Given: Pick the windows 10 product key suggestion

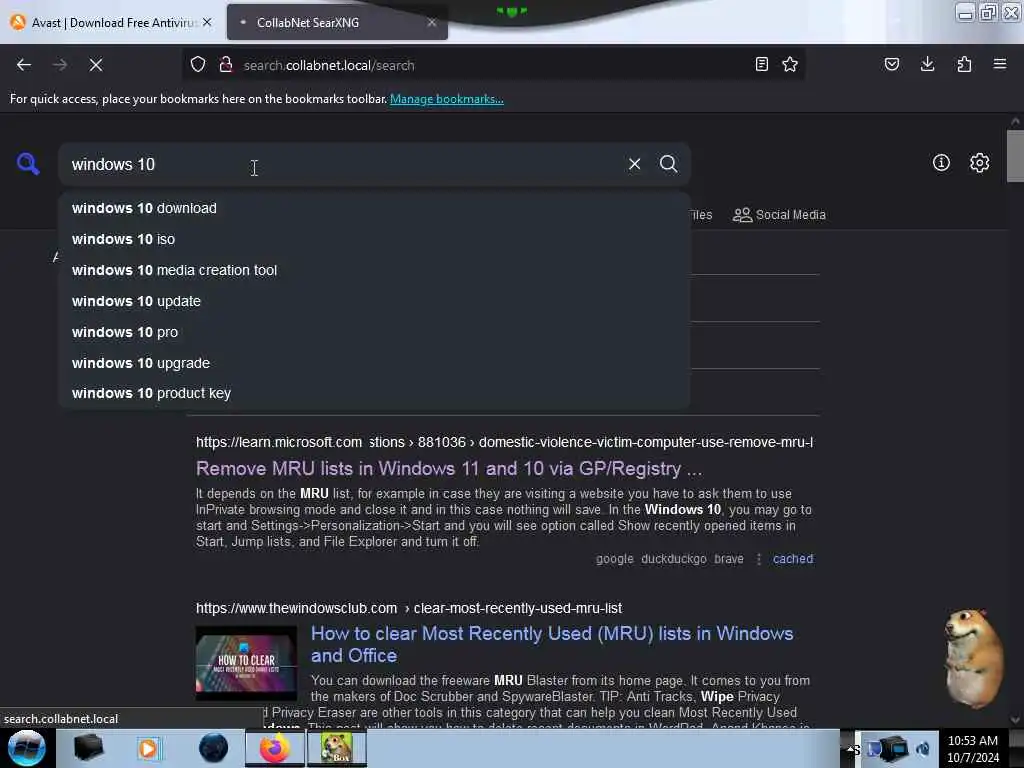Looking at the screenshot, I should [x=374, y=393].
